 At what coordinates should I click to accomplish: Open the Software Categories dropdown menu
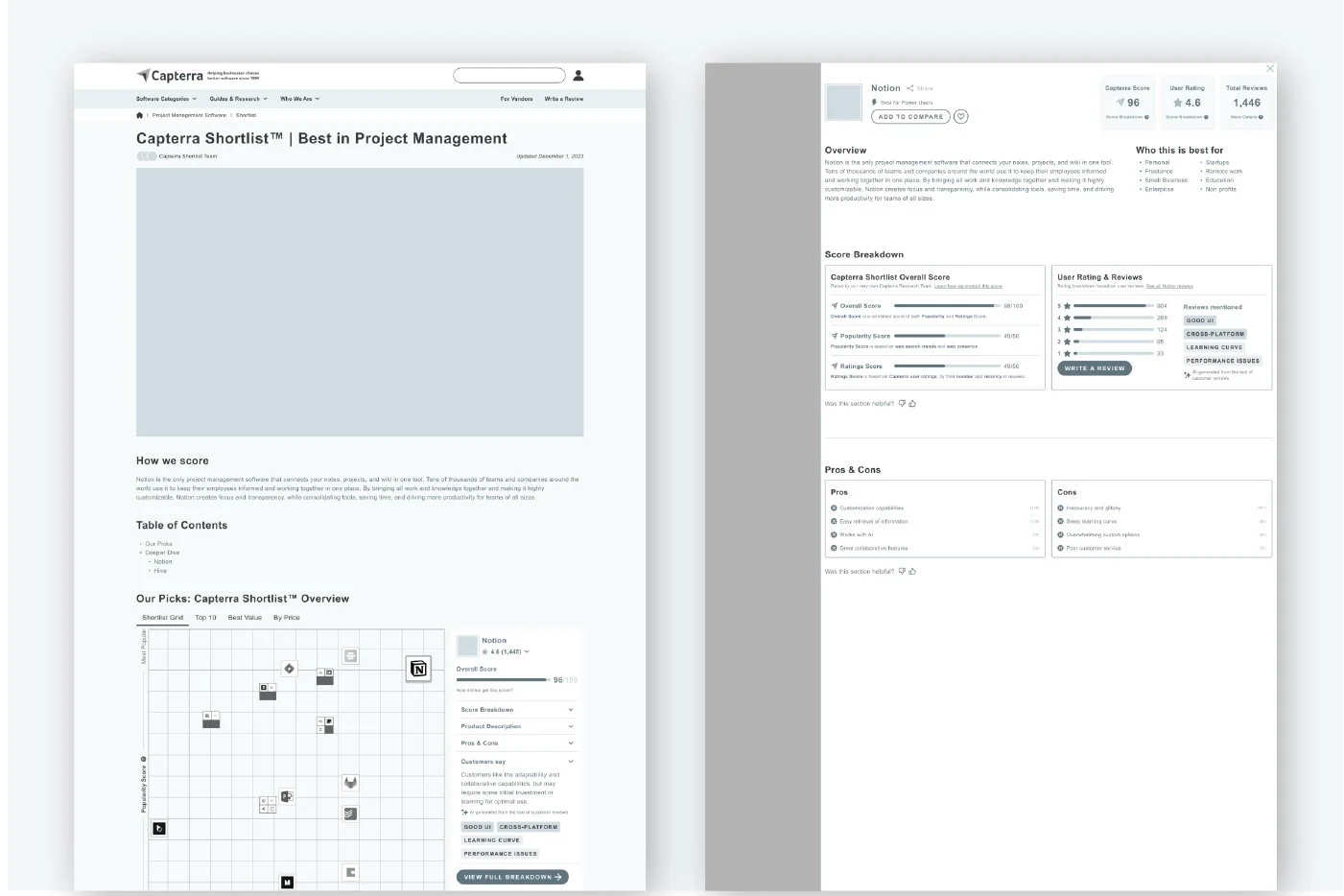pyautogui.click(x=166, y=99)
